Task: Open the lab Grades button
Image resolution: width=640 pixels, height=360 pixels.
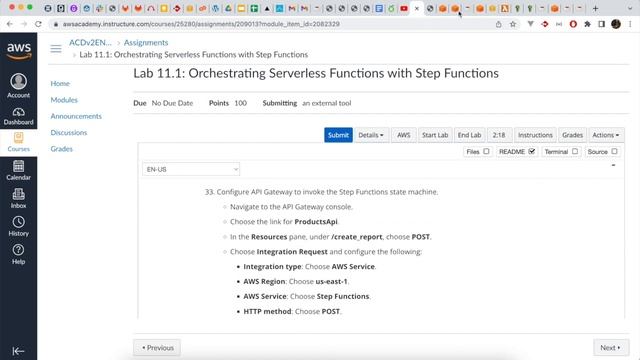Action: click(572, 135)
